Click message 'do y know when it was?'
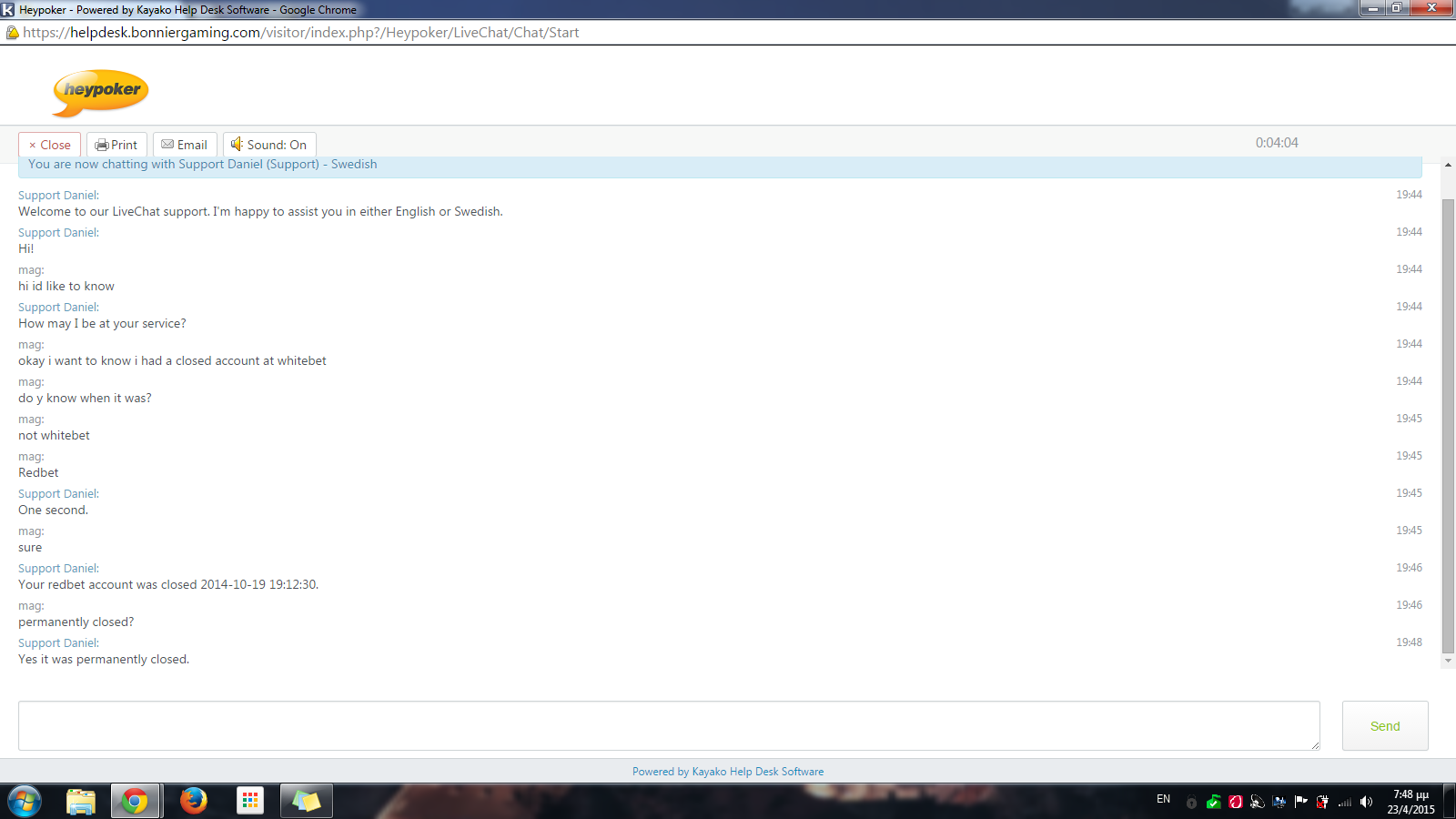 pyautogui.click(x=85, y=399)
